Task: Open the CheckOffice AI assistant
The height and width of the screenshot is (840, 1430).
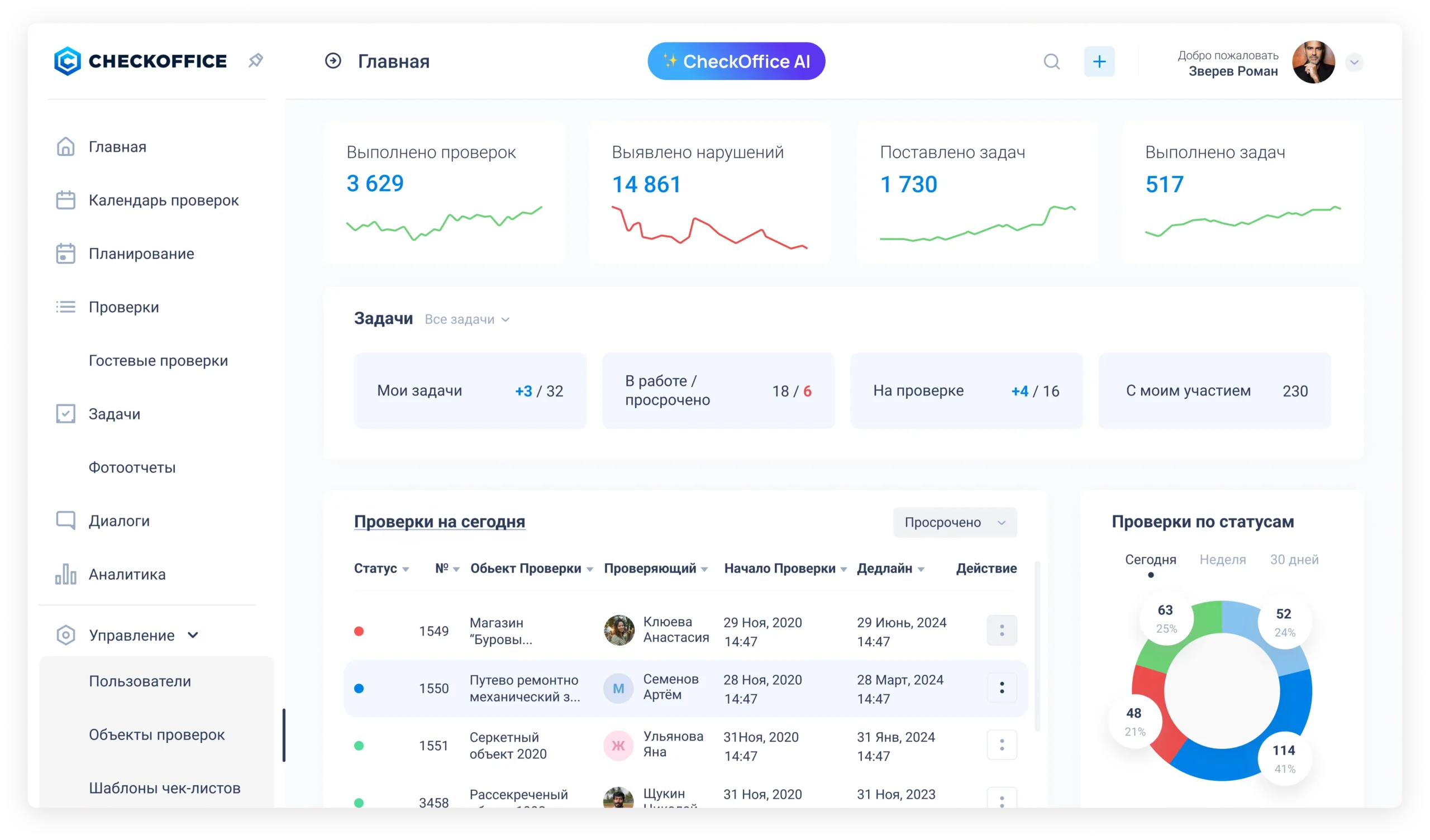Action: tap(736, 61)
